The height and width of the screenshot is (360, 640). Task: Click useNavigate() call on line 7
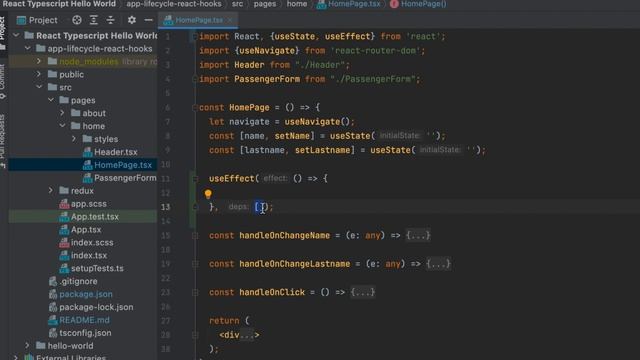tap(317, 122)
